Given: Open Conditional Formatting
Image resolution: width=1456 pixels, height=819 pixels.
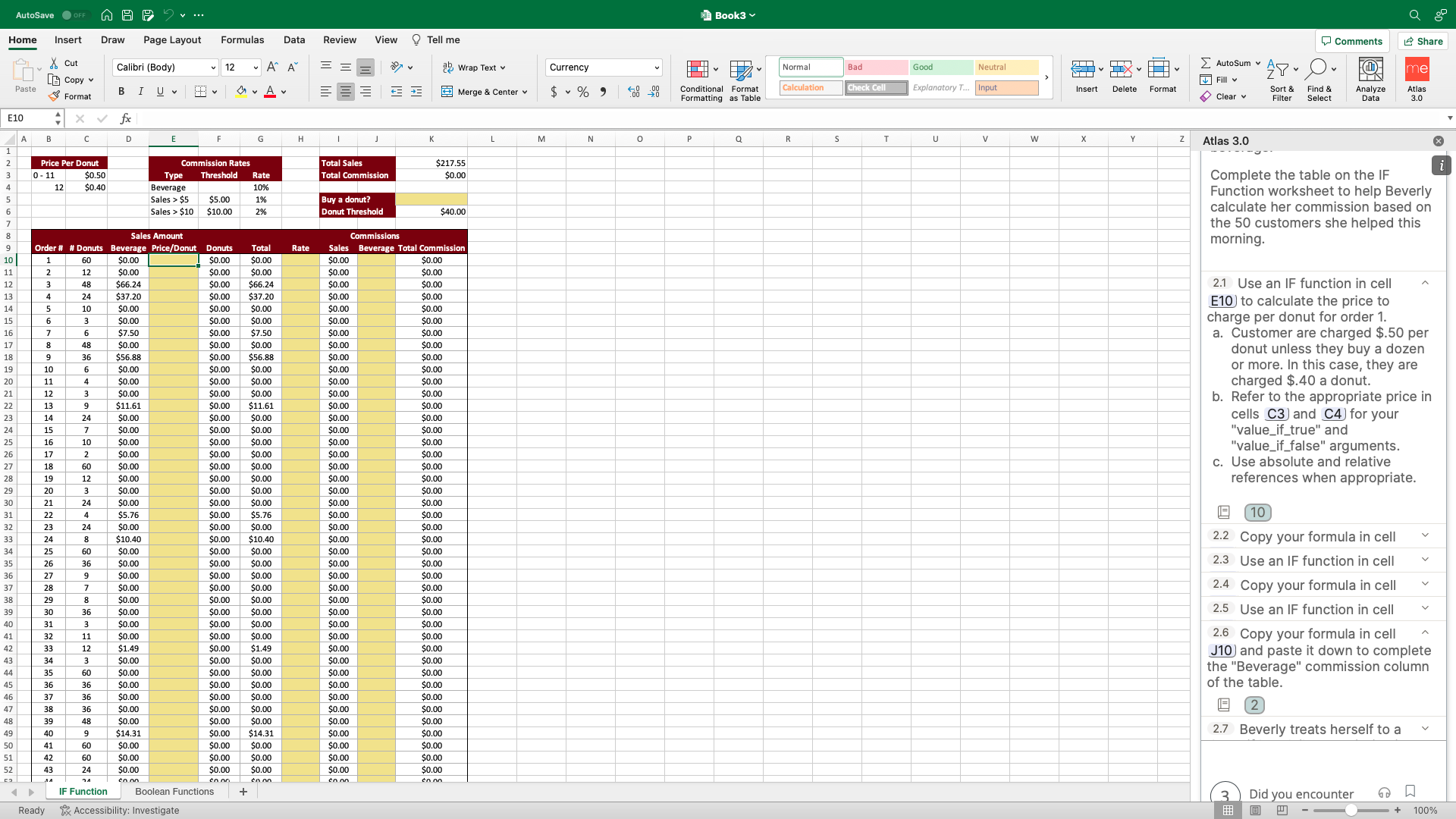Looking at the screenshot, I should pos(701,80).
